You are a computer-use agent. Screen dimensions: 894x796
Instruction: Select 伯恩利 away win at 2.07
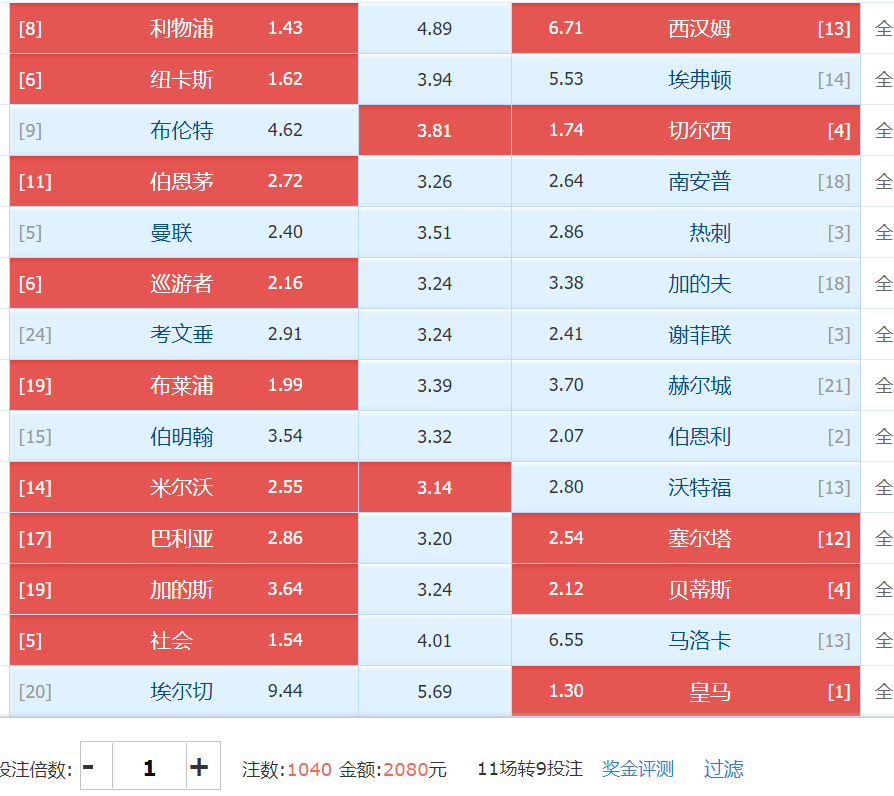pos(686,436)
